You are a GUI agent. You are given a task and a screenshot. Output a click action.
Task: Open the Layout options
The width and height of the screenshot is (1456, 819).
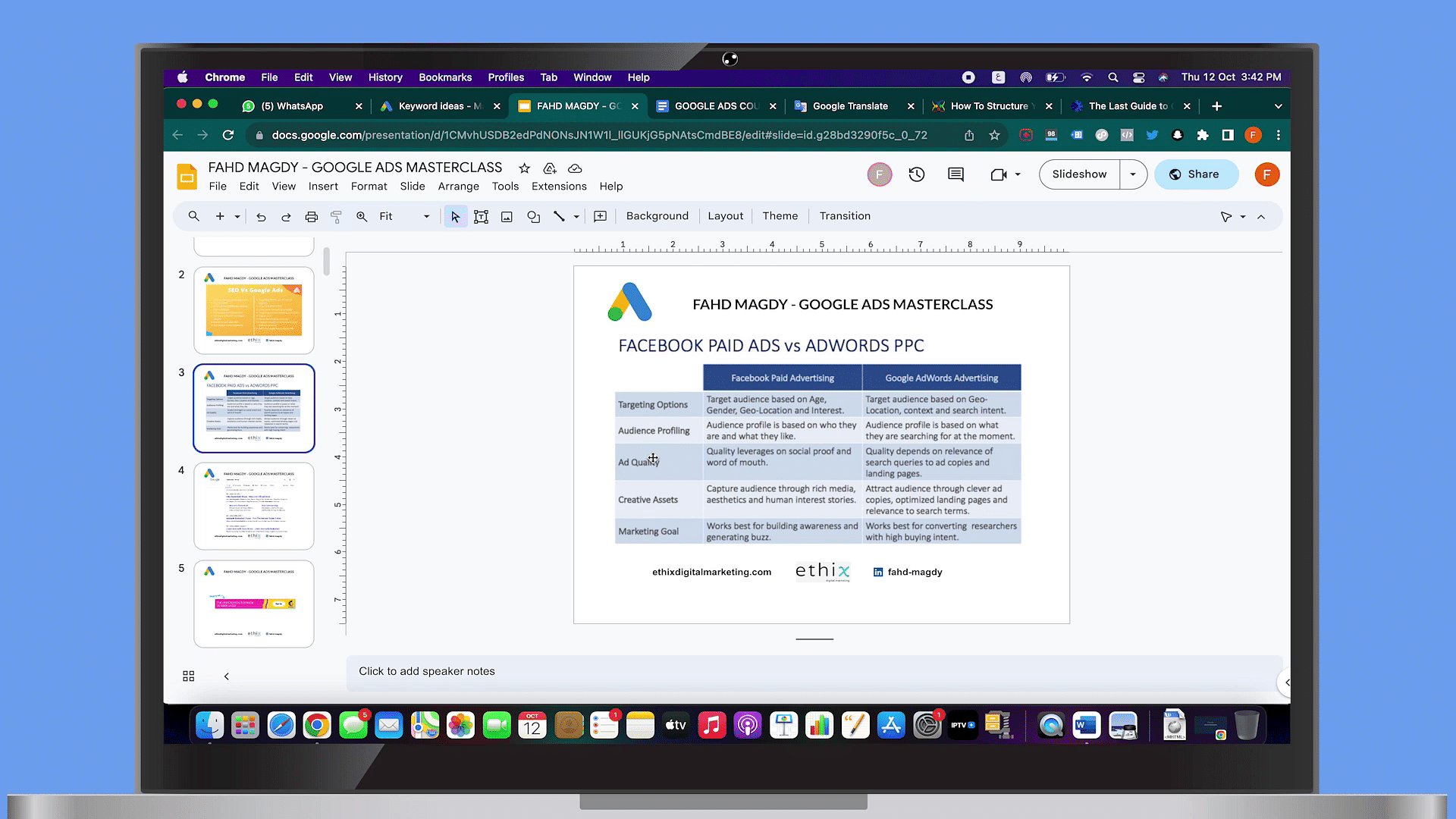point(725,216)
